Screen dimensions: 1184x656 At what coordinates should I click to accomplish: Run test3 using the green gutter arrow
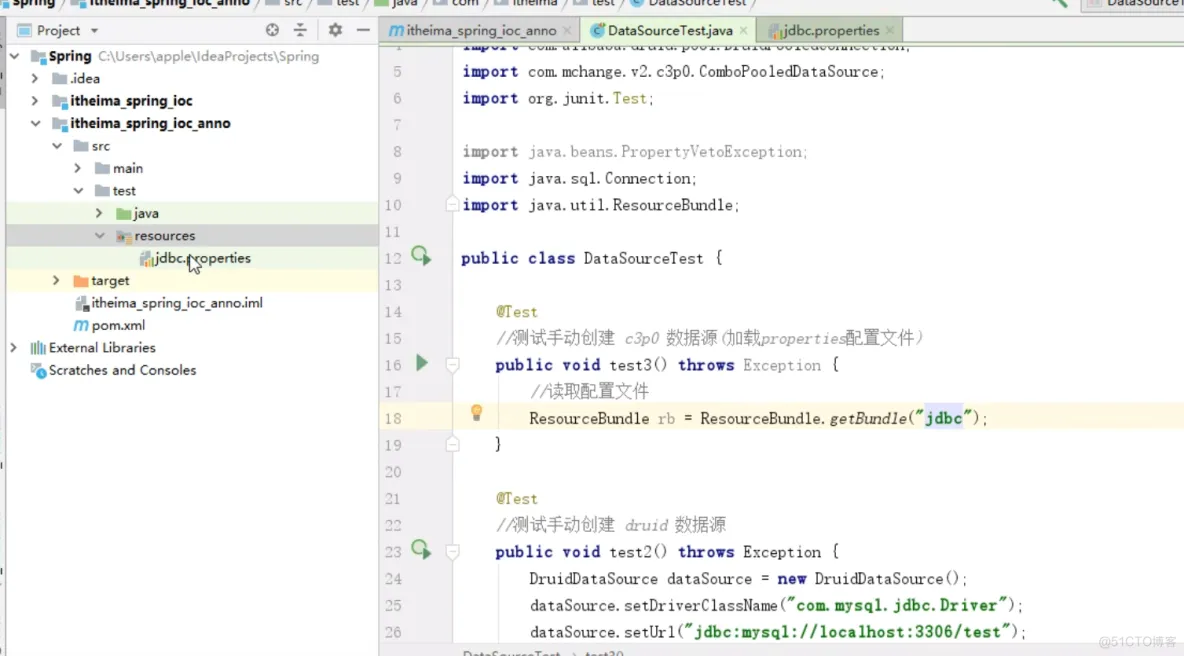[421, 364]
